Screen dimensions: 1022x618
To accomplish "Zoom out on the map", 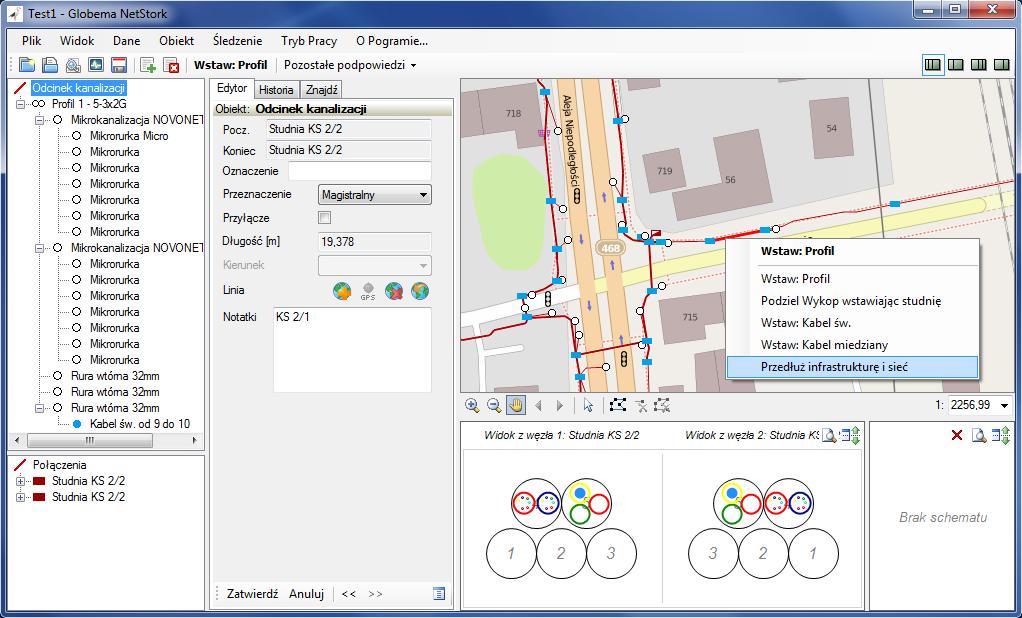I will pyautogui.click(x=494, y=405).
